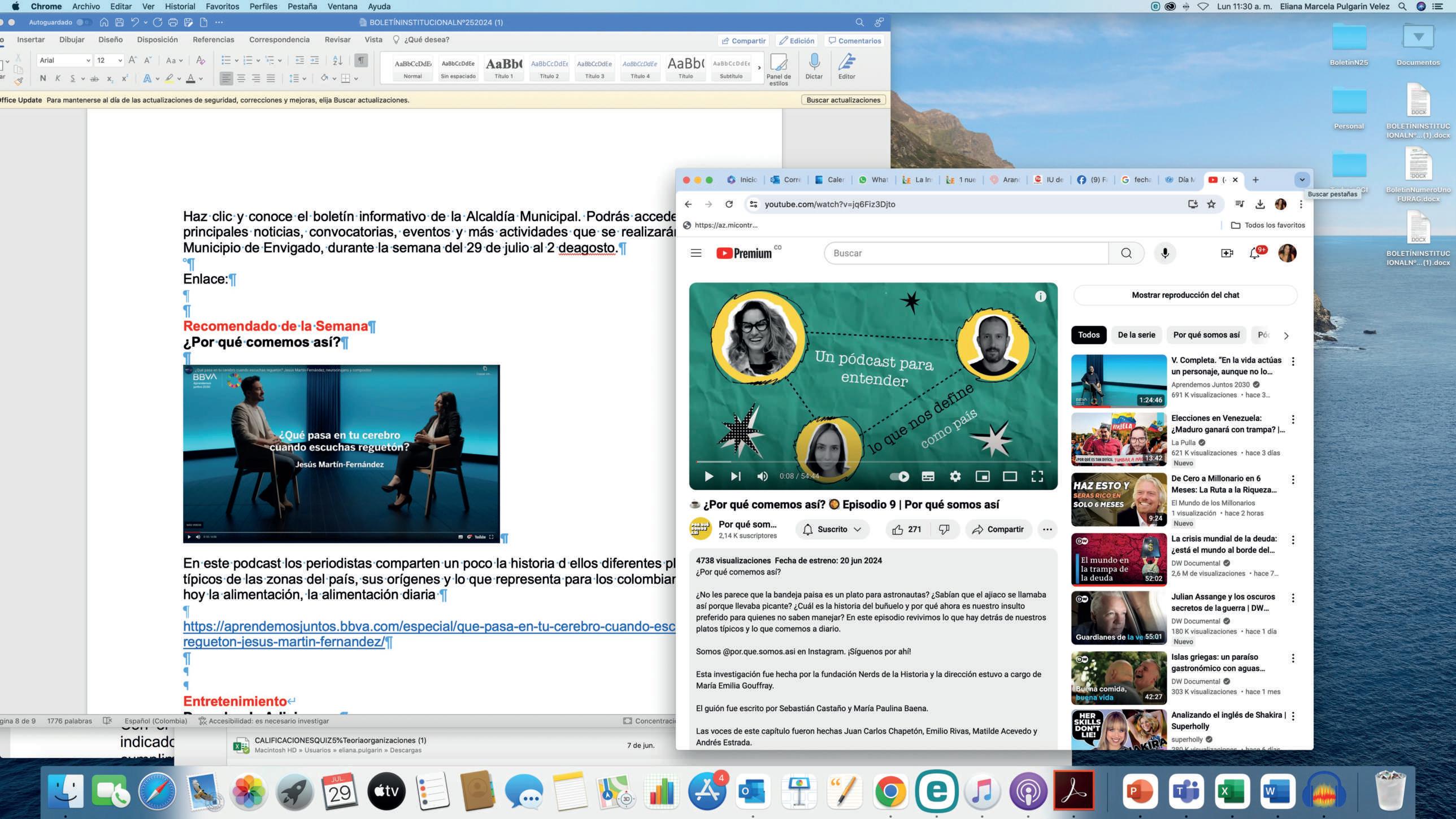Viewport: 1456px width, 819px height.
Task: Open the Editor tool in Word ribbon
Action: coord(846,62)
